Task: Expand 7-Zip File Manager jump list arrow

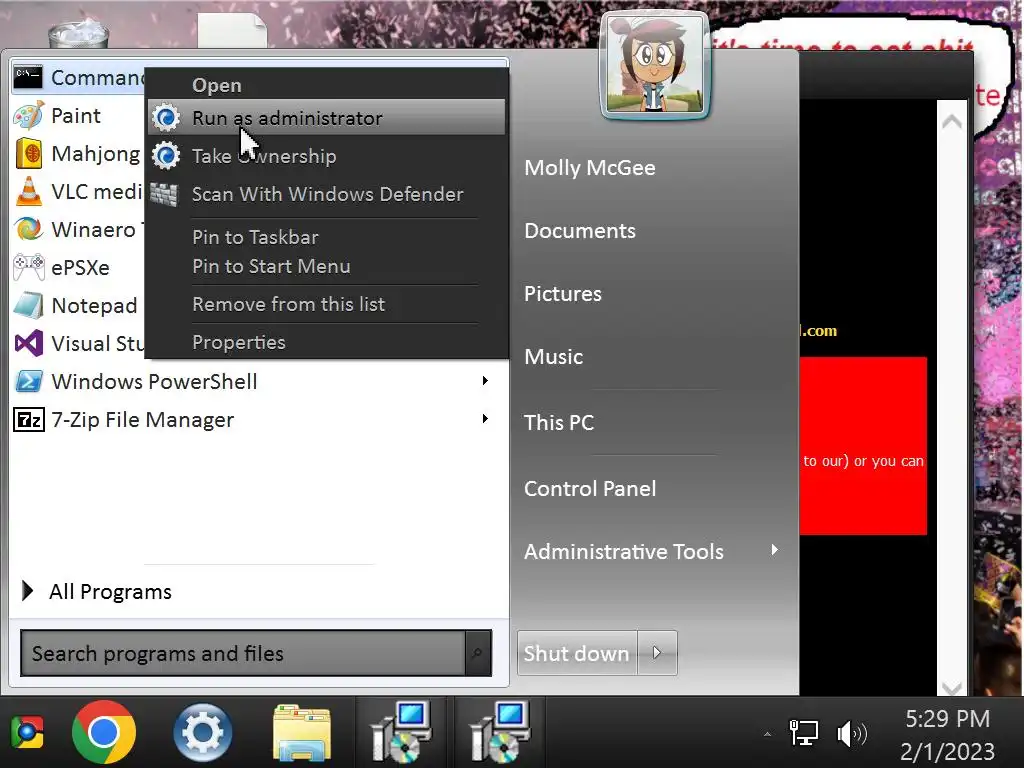Action: click(485, 419)
